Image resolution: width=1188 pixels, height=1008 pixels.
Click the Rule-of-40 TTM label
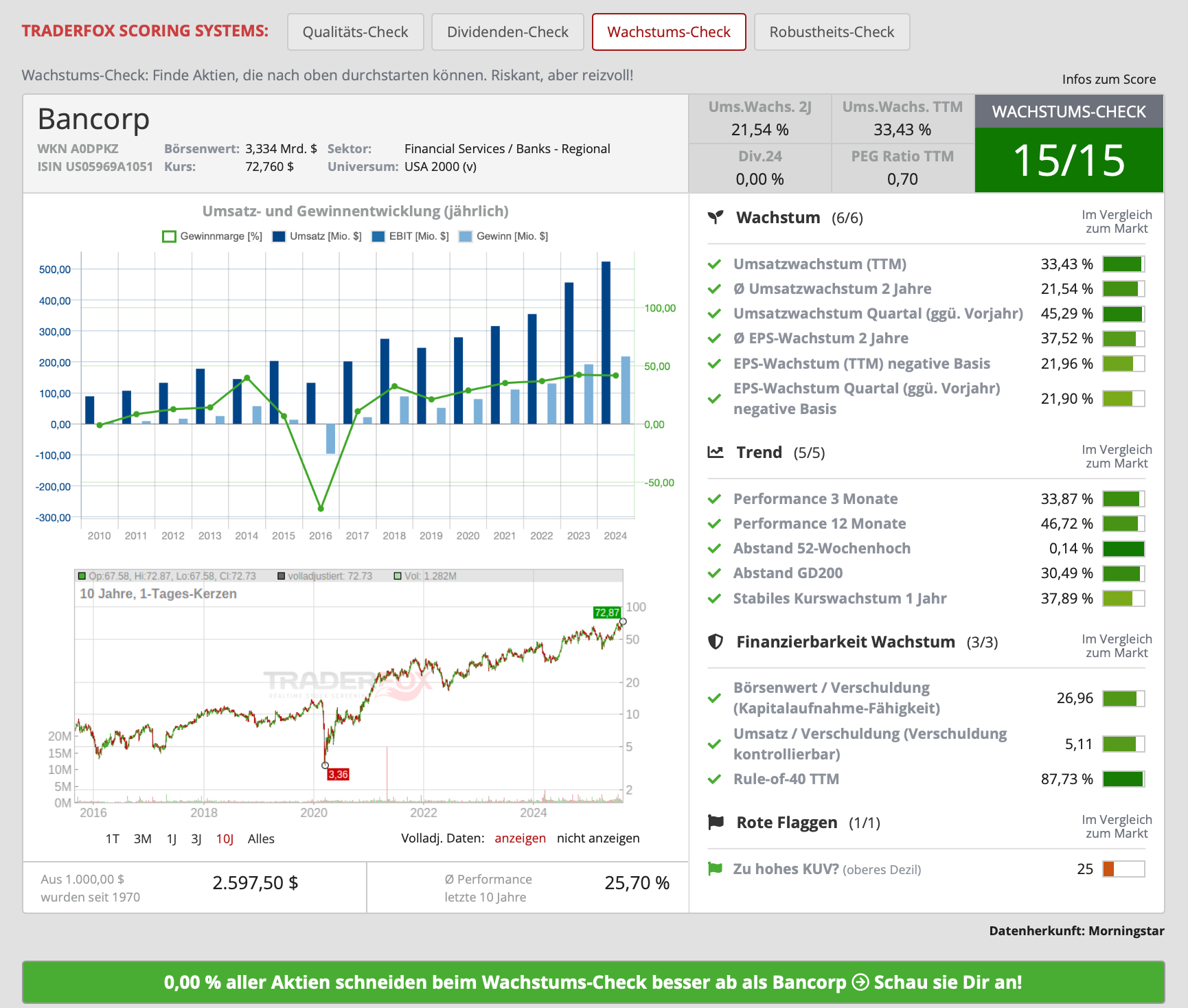[x=786, y=779]
